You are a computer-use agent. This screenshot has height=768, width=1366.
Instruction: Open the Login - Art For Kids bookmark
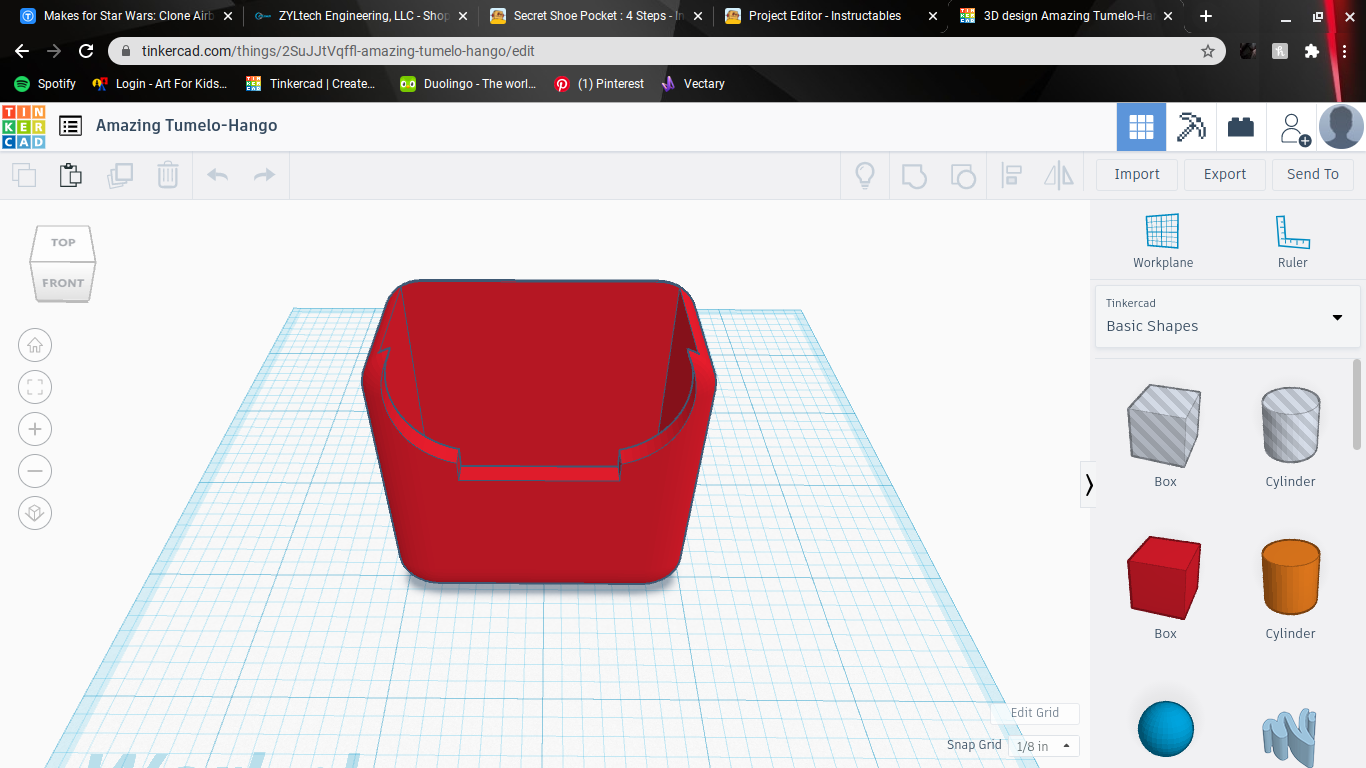(159, 84)
